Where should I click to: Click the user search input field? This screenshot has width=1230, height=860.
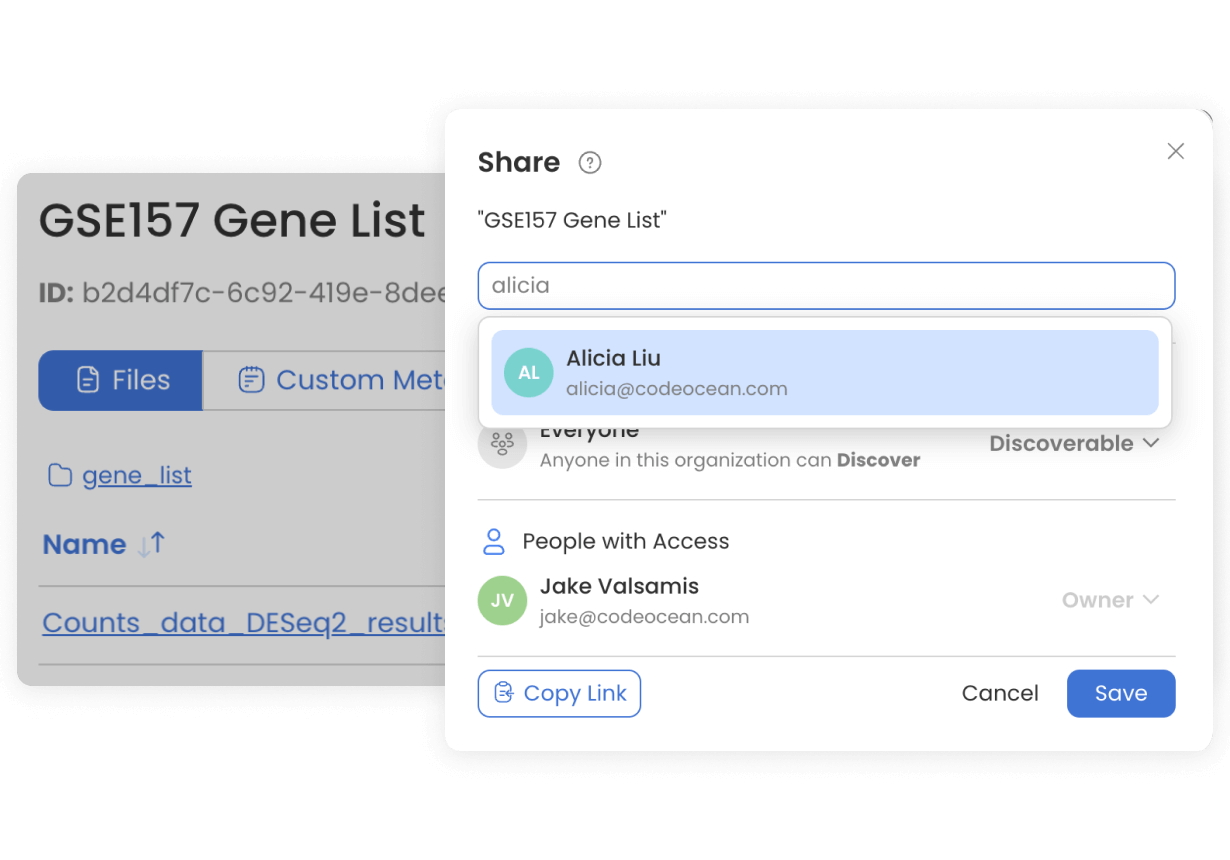(826, 286)
